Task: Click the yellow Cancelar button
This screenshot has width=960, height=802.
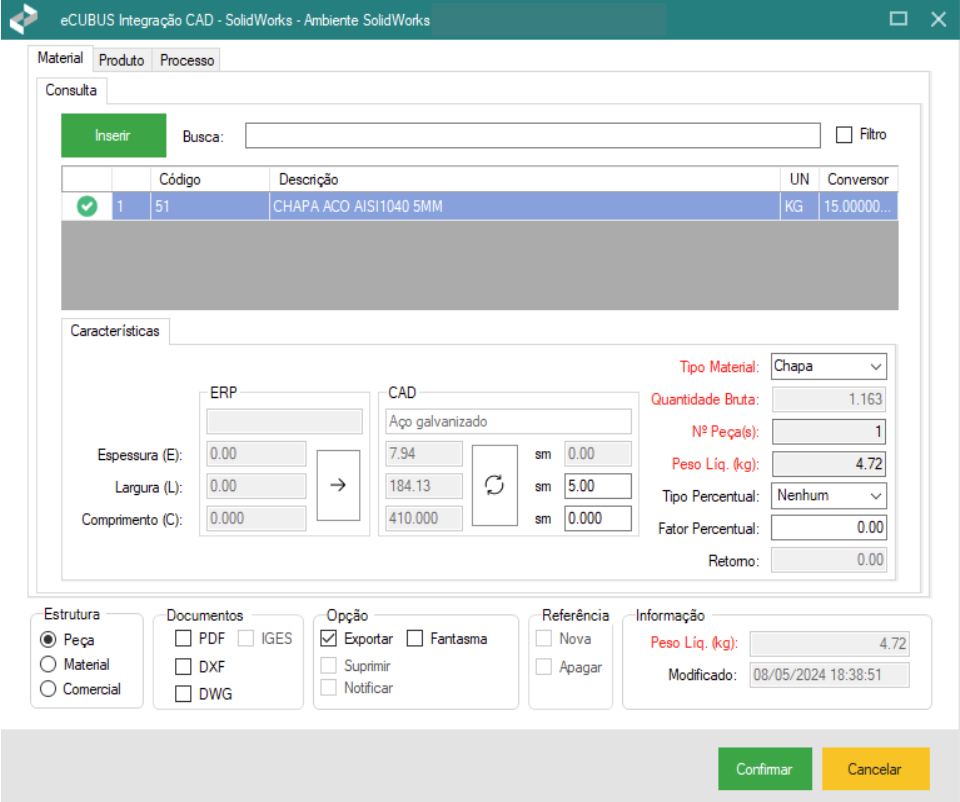Action: click(x=875, y=769)
